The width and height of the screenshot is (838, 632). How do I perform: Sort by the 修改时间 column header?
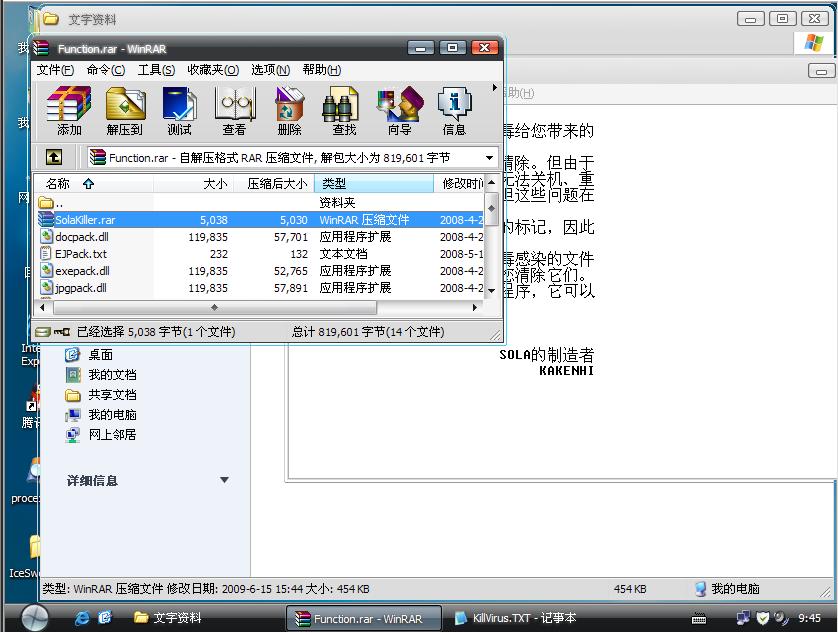[x=459, y=184]
